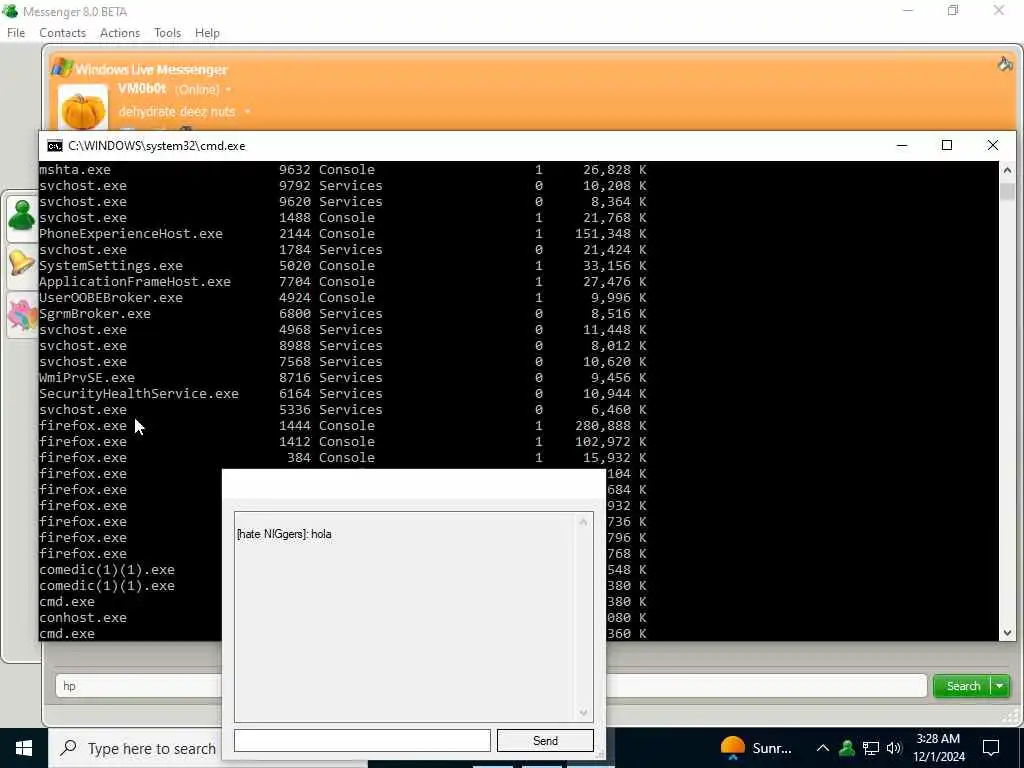Select the green contacts tab icon
This screenshot has height=768, width=1024.
22,216
